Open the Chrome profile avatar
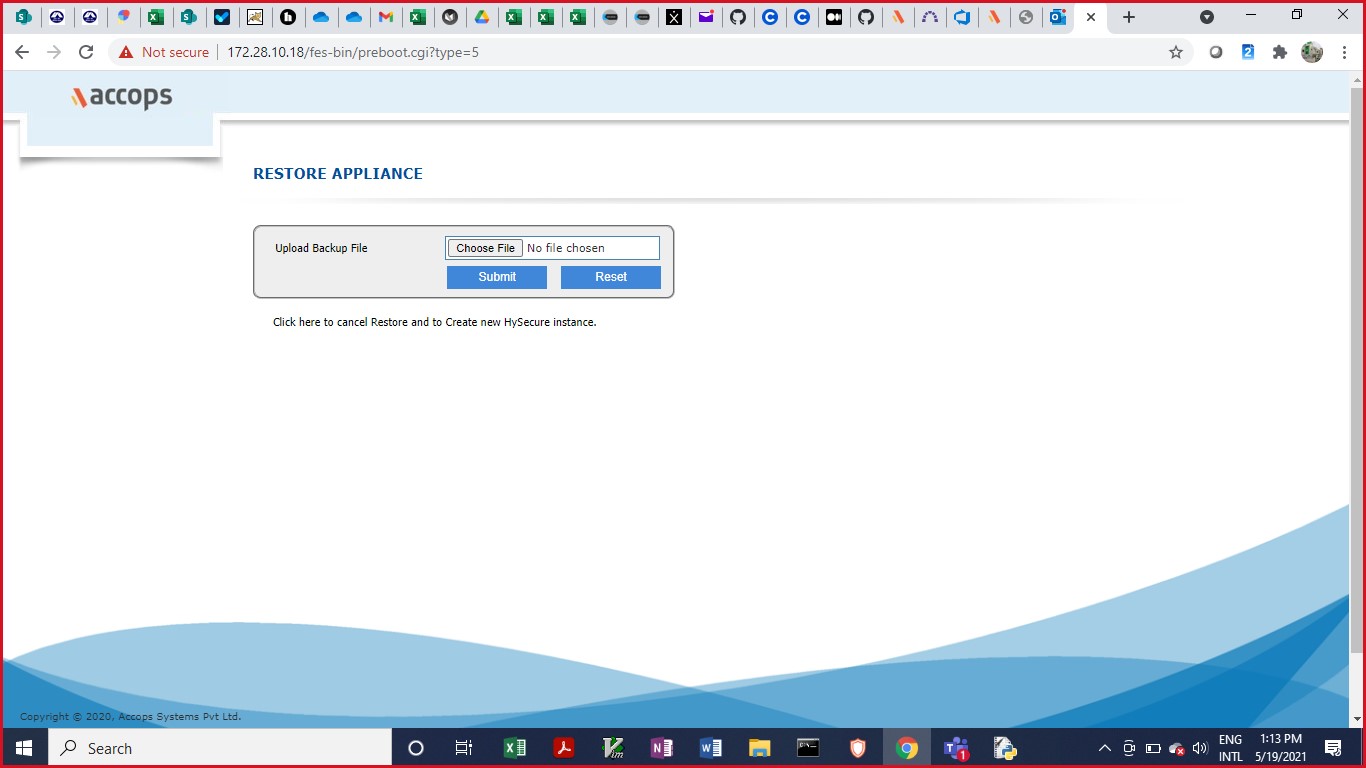Screen dimensions: 1366x768 tap(1312, 52)
